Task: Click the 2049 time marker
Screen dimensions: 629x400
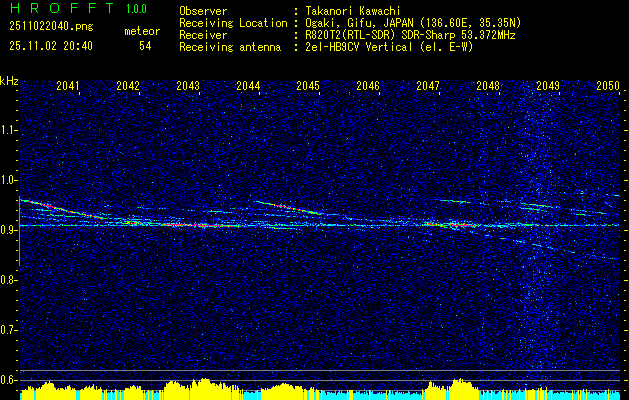Action: point(548,85)
